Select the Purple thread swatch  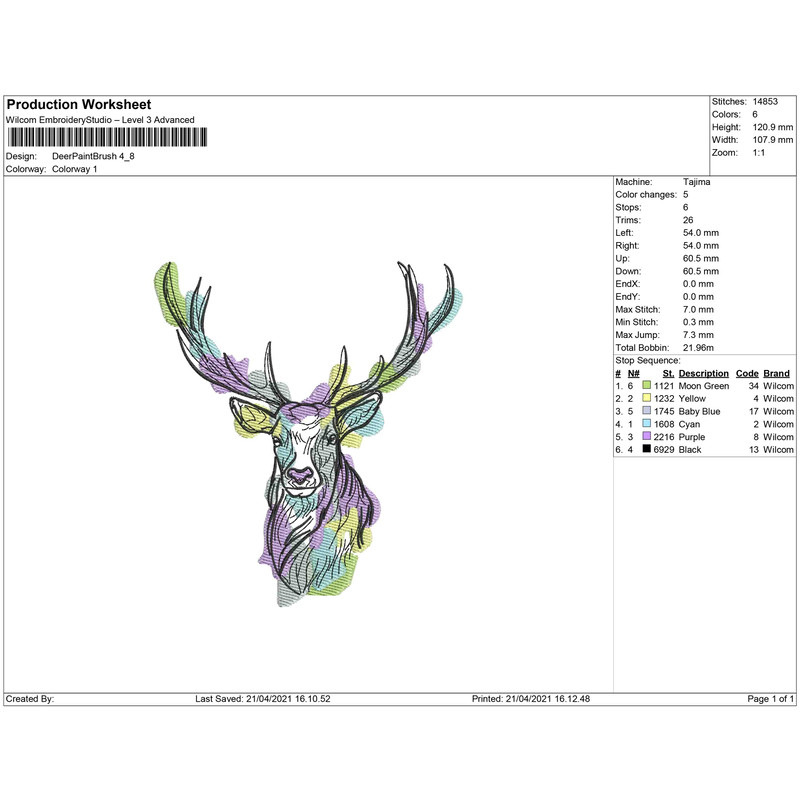[647, 437]
